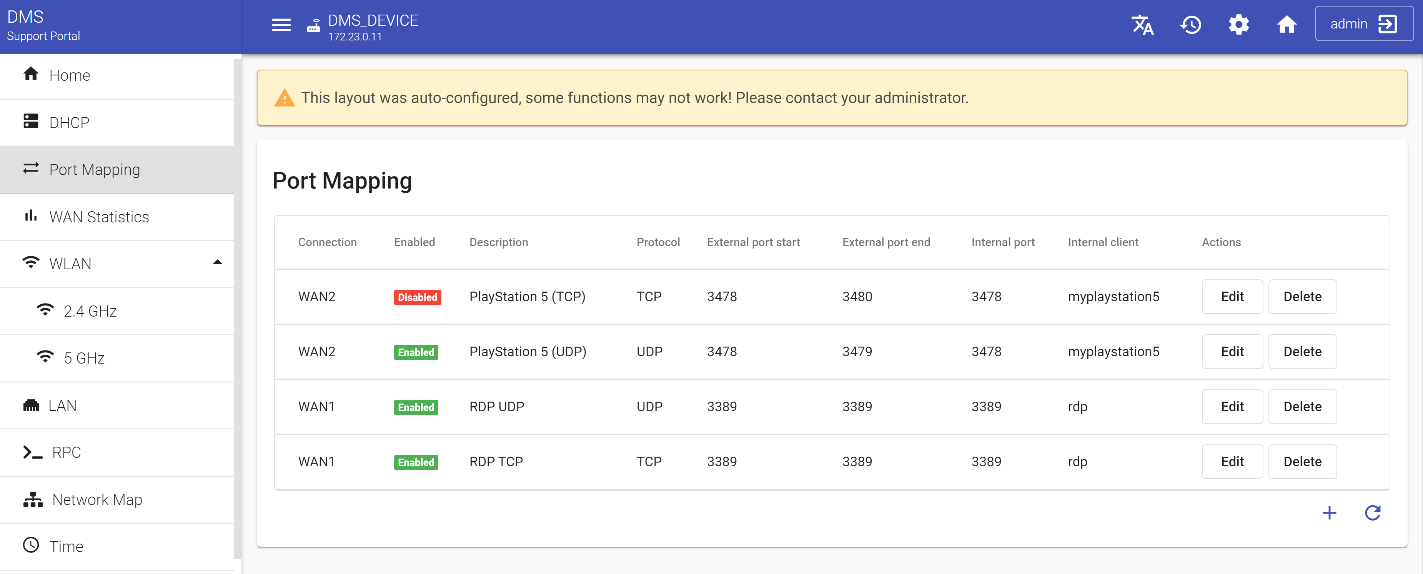
Task: Navigate to WAN Statistics
Action: tap(99, 217)
